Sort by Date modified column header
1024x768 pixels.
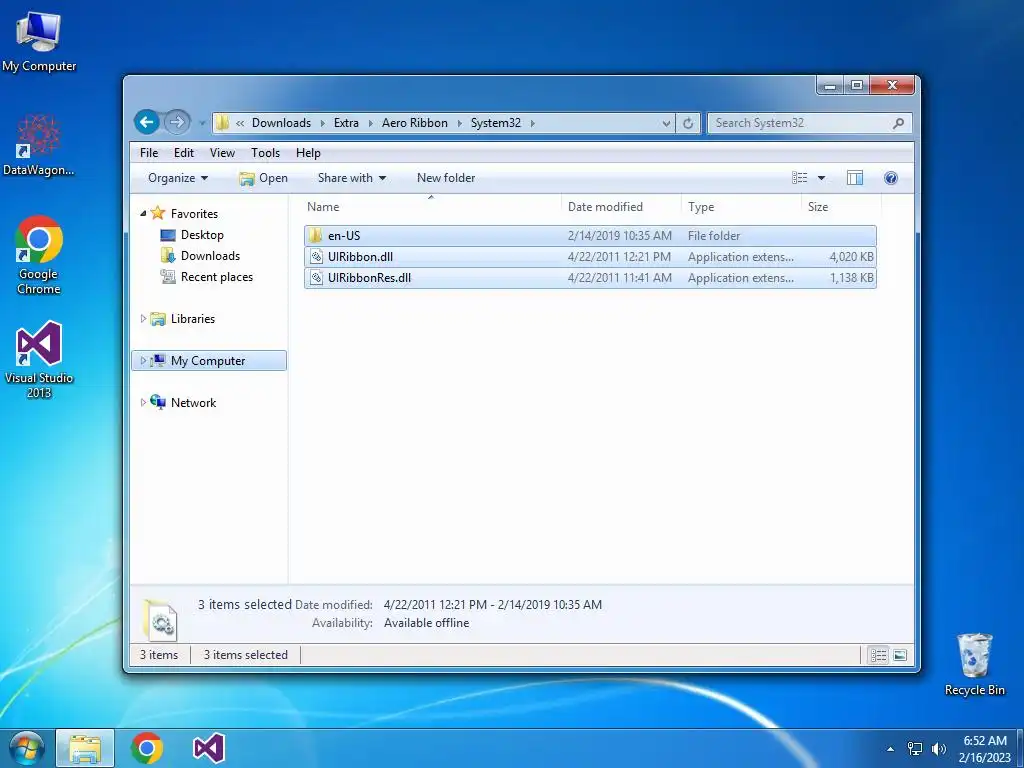621,206
